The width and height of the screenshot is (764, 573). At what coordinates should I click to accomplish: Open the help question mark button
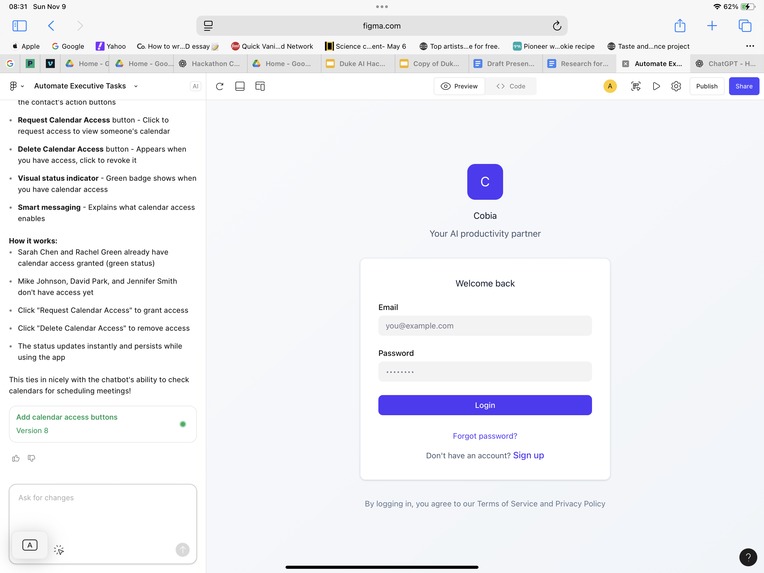748,556
